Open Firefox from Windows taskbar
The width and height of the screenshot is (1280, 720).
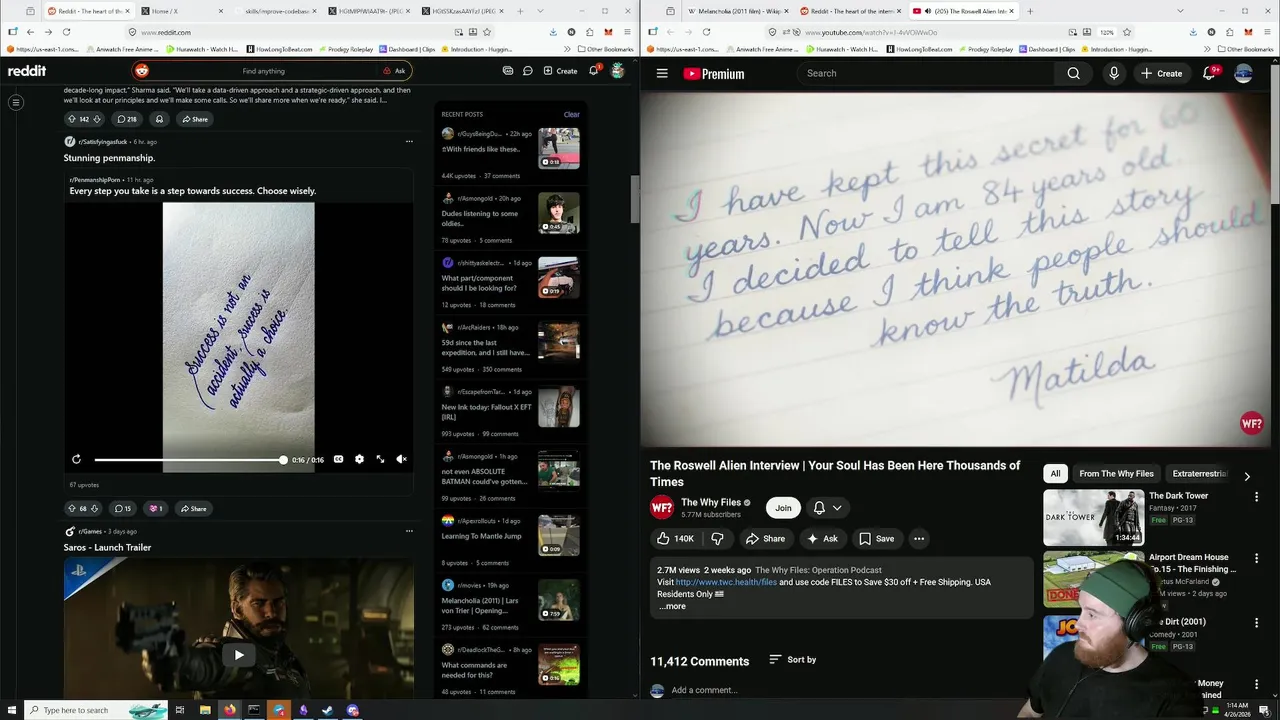coord(230,710)
